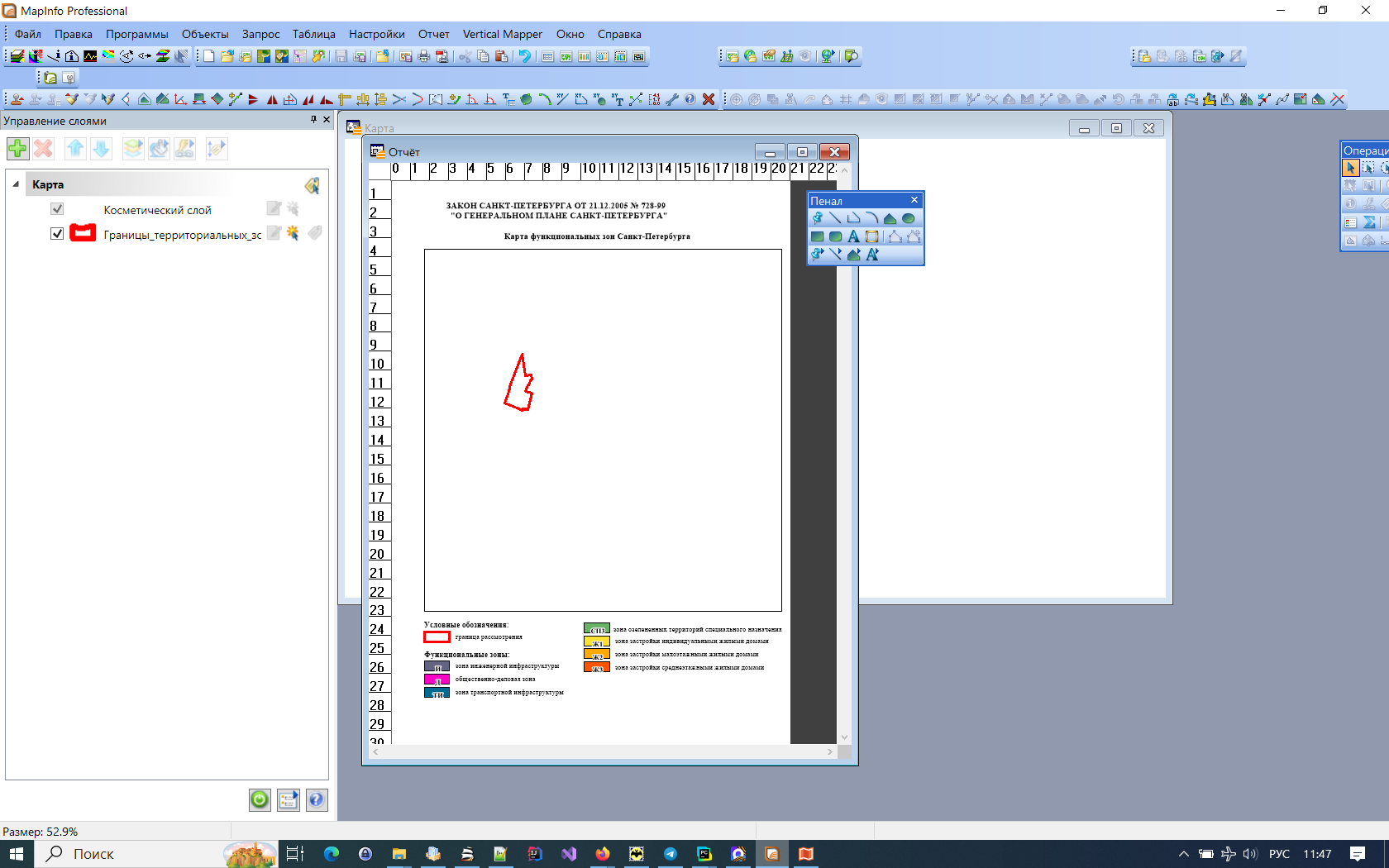Image resolution: width=1389 pixels, height=868 pixels.
Task: Open the Файл menu
Action: click(x=28, y=34)
